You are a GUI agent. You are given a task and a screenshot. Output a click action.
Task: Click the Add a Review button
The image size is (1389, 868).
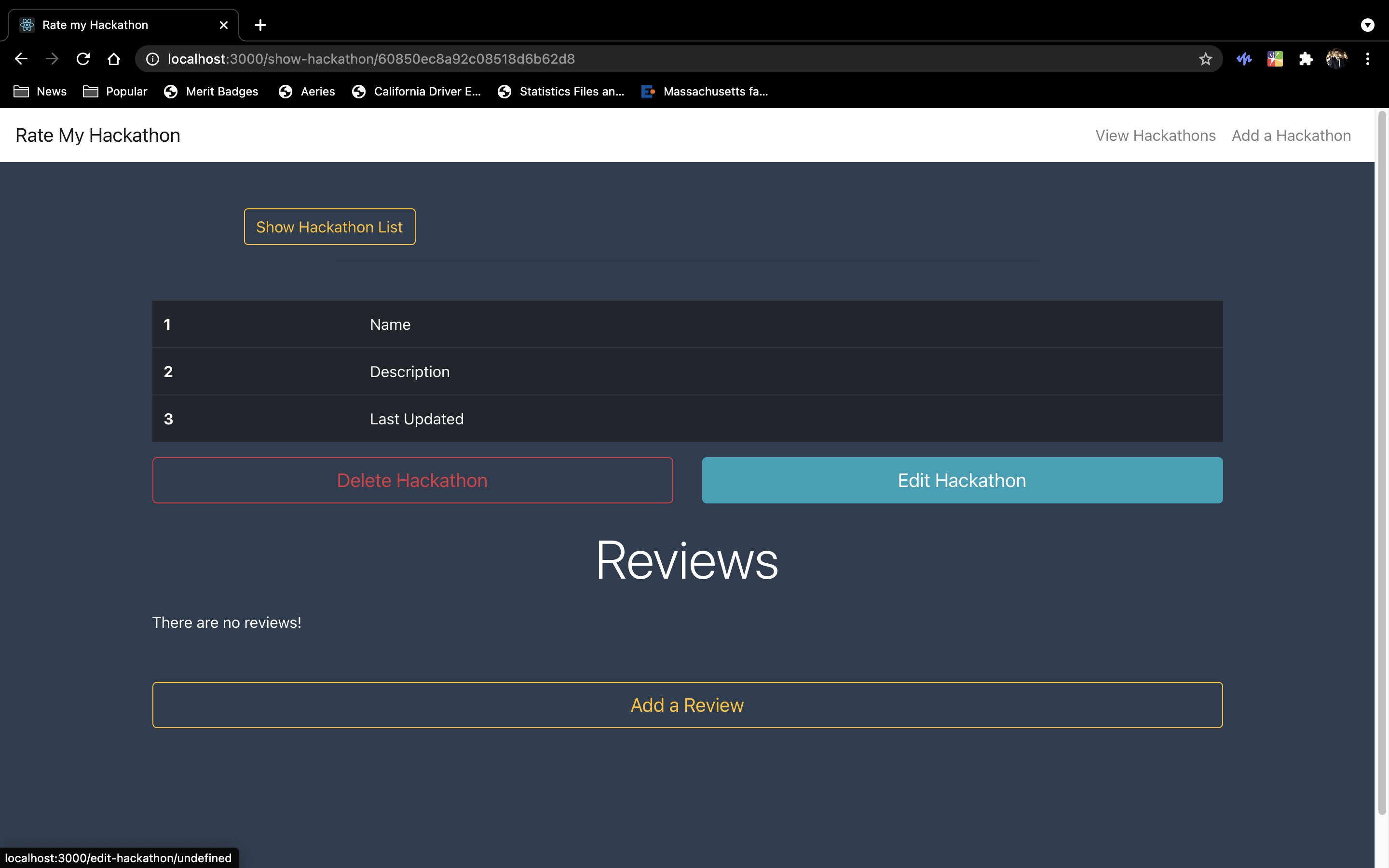[687, 705]
